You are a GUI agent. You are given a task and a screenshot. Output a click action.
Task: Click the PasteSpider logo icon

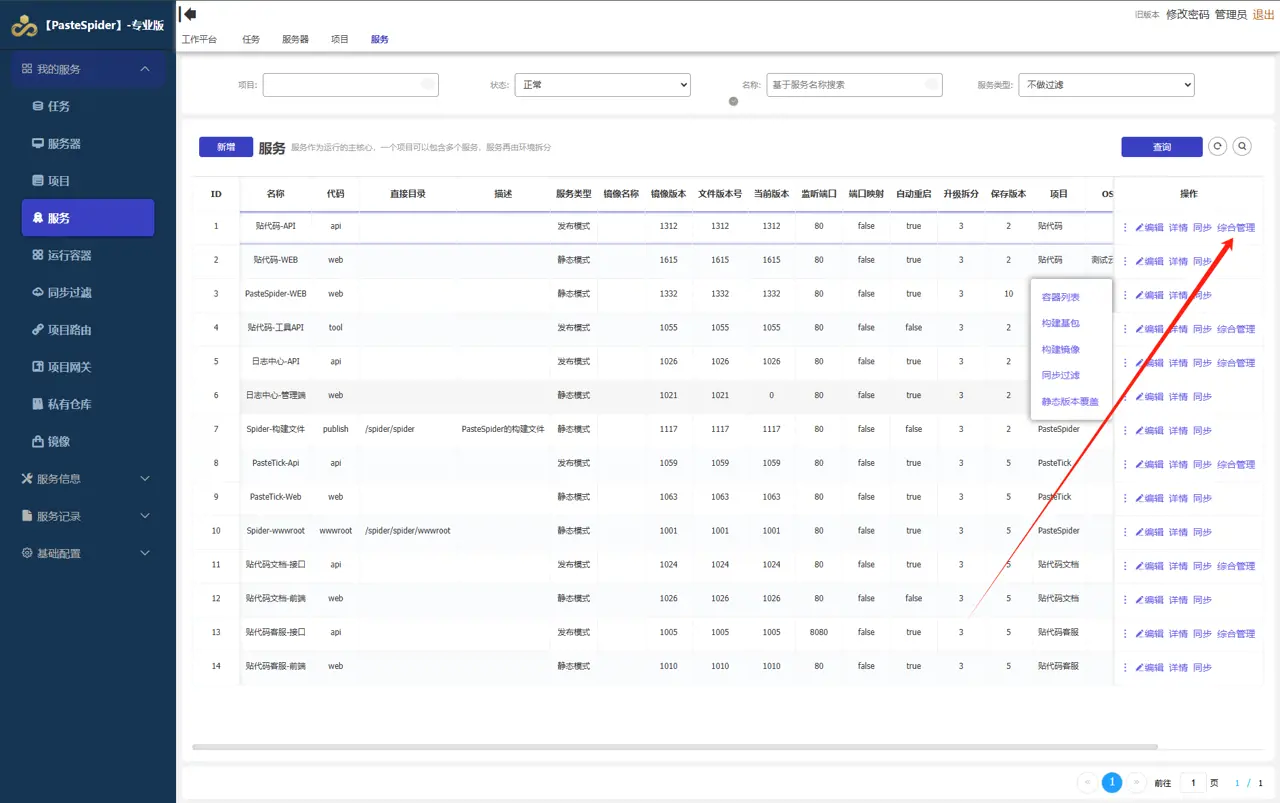coord(24,26)
